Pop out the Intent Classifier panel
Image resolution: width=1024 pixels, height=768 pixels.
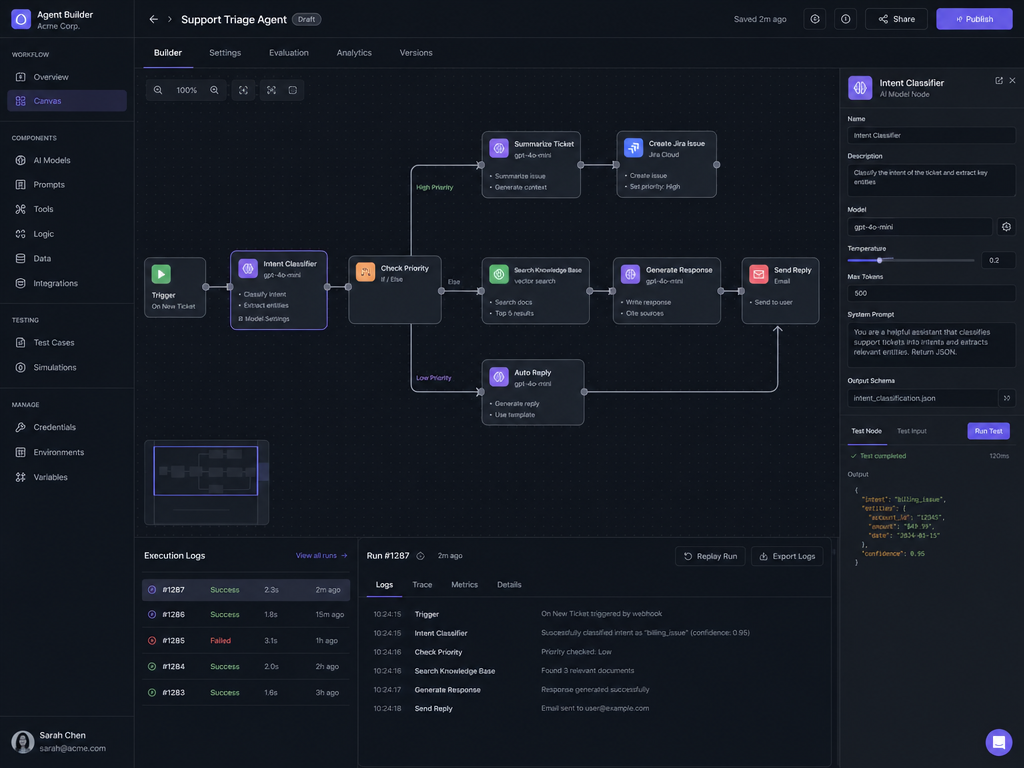pos(999,80)
